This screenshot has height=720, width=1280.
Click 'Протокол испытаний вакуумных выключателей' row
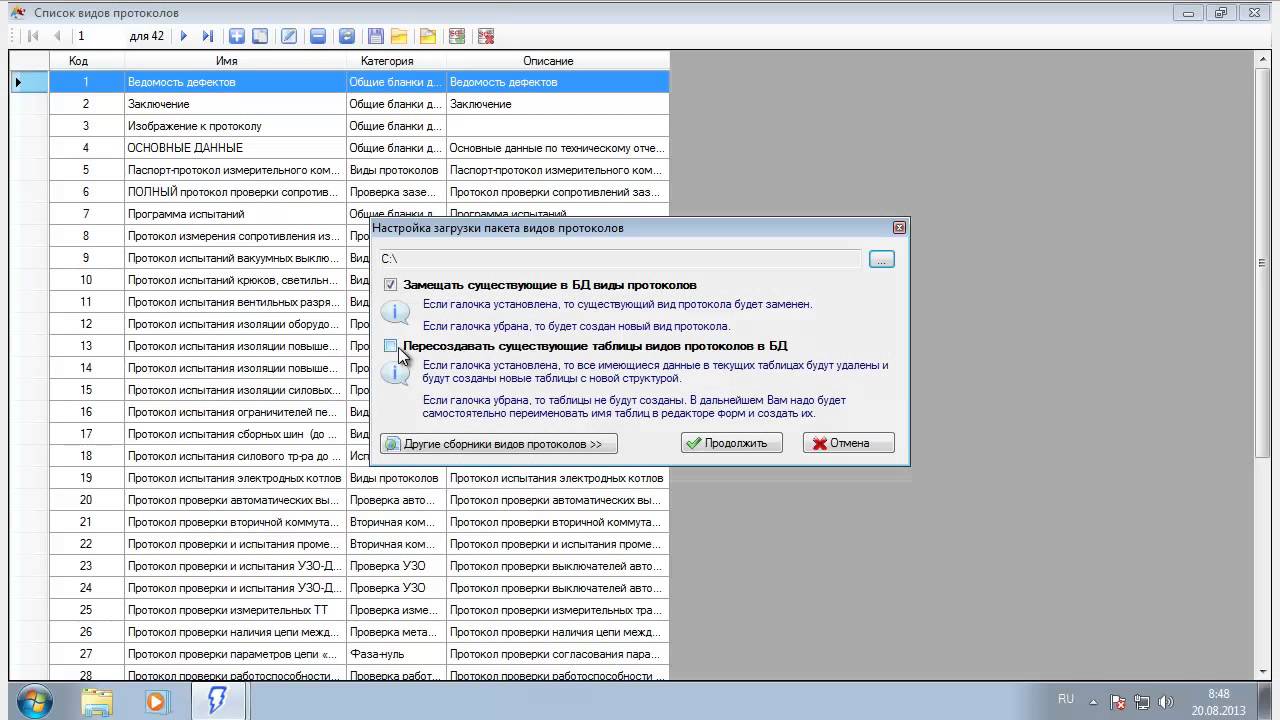coord(235,258)
